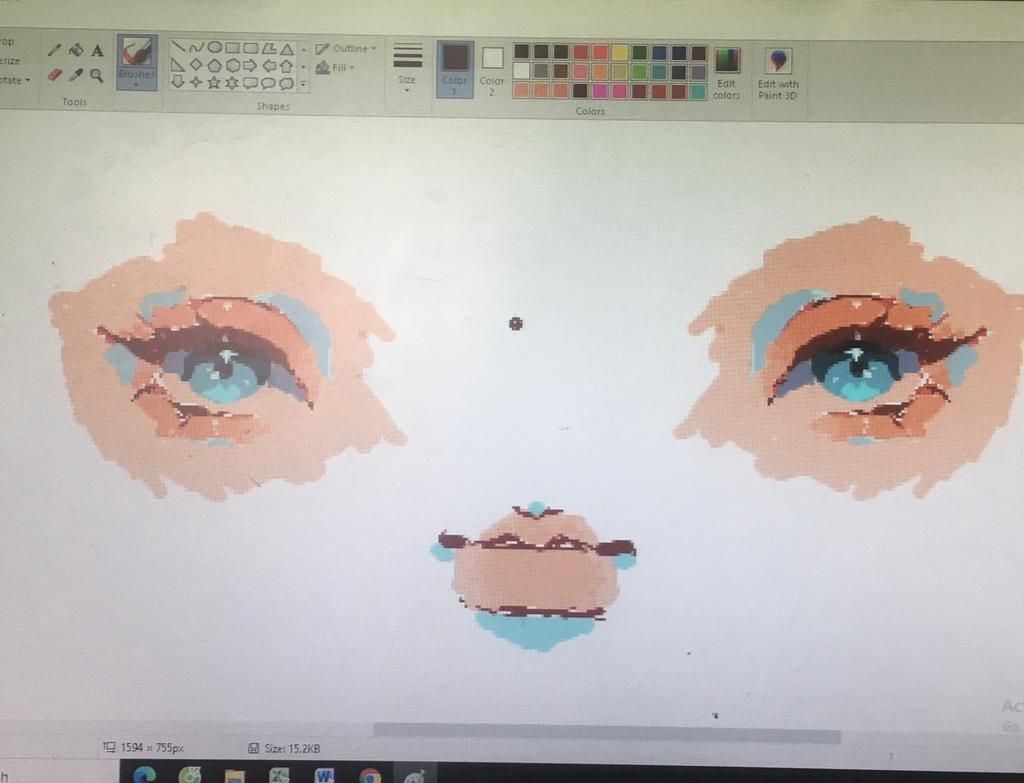
Task: Activate Color 1 selector
Action: point(455,69)
